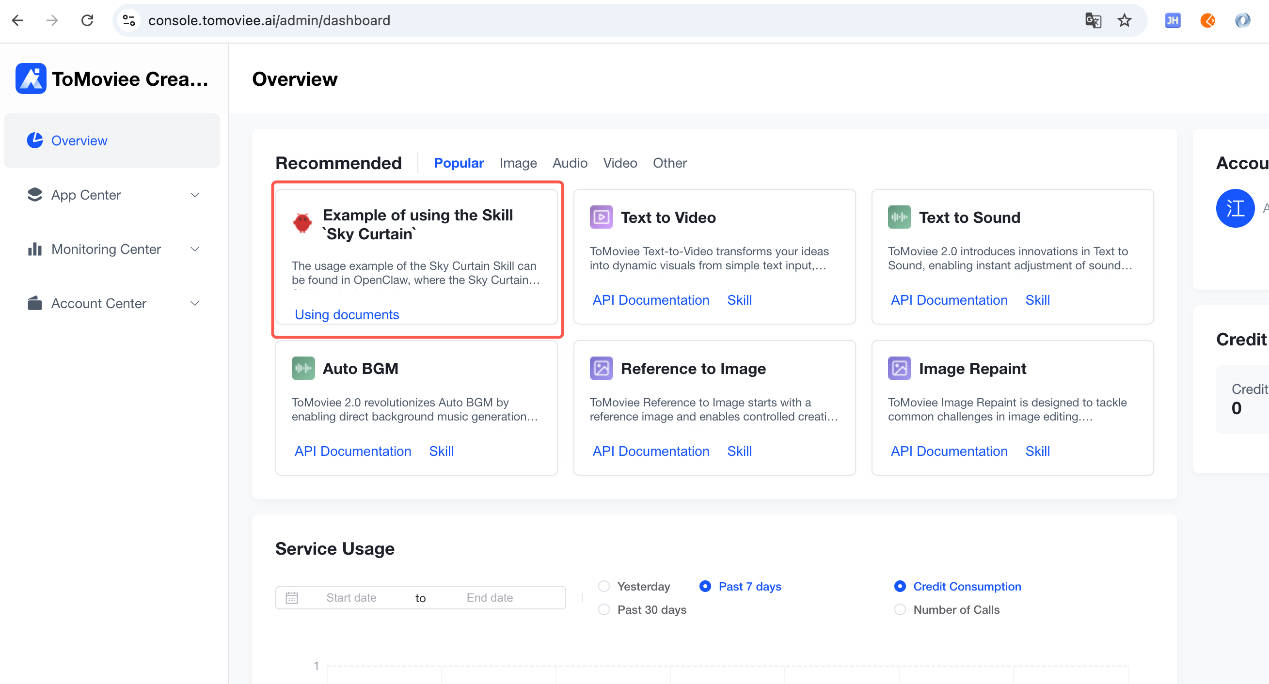Screen dimensions: 1269x684
Task: Click the Text to Video card icon
Action: [x=601, y=217]
